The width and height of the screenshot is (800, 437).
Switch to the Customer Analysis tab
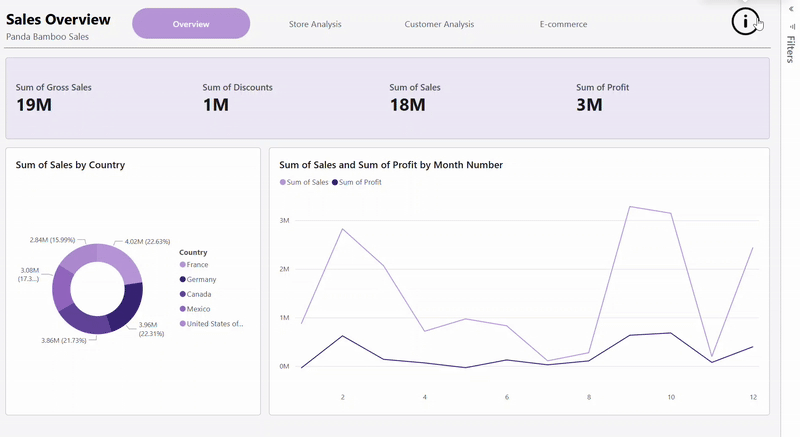click(x=439, y=24)
